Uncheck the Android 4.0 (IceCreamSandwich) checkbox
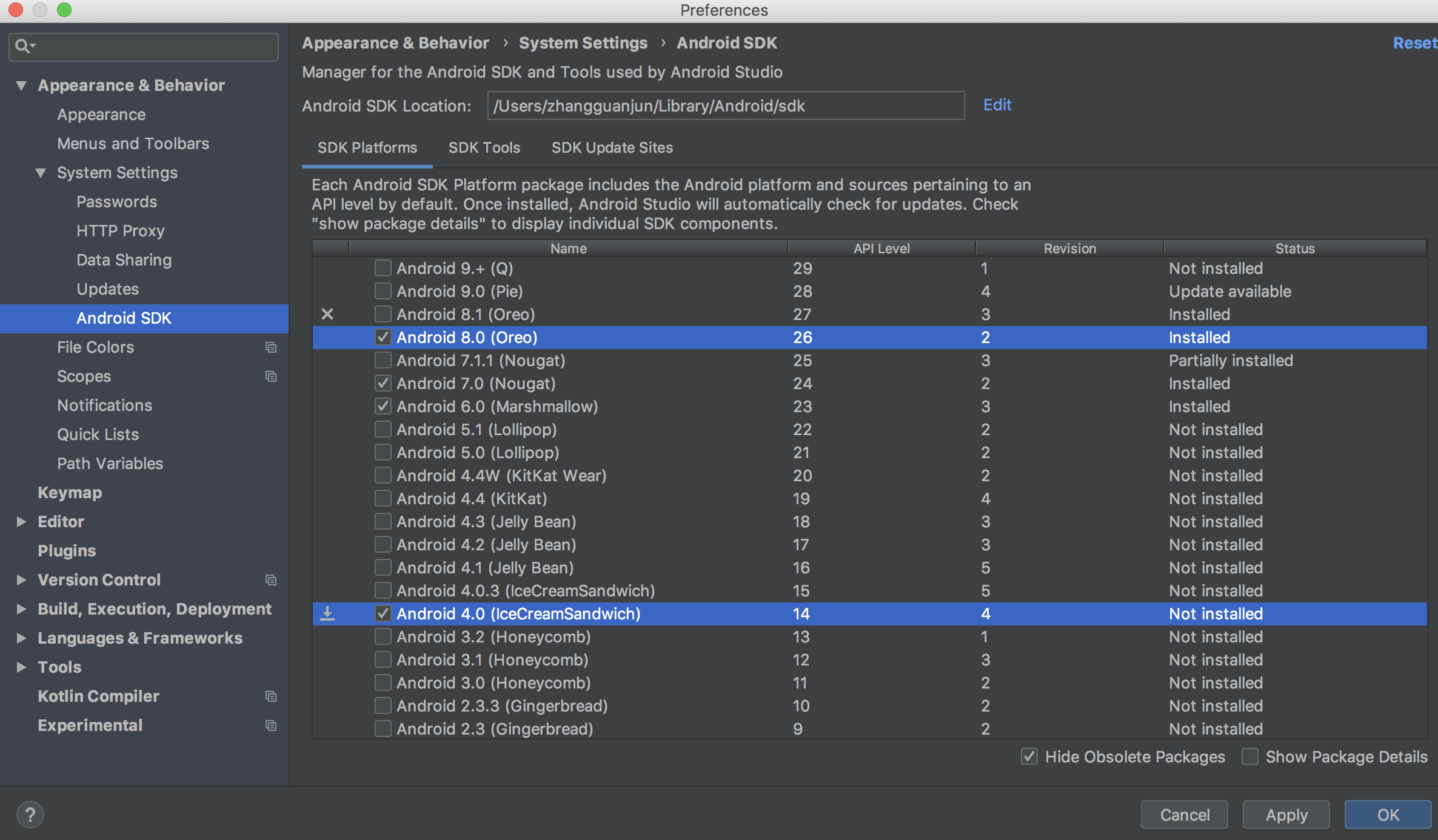This screenshot has height=840, width=1438. pos(383,613)
